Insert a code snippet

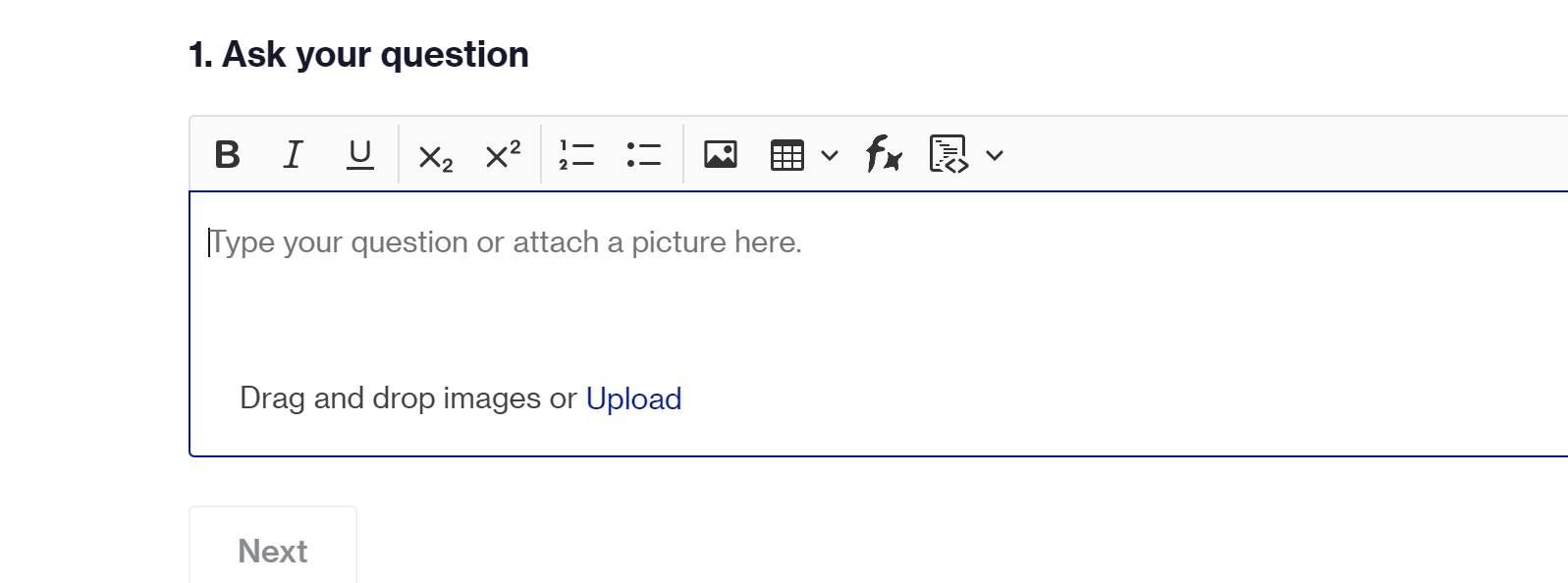946,154
